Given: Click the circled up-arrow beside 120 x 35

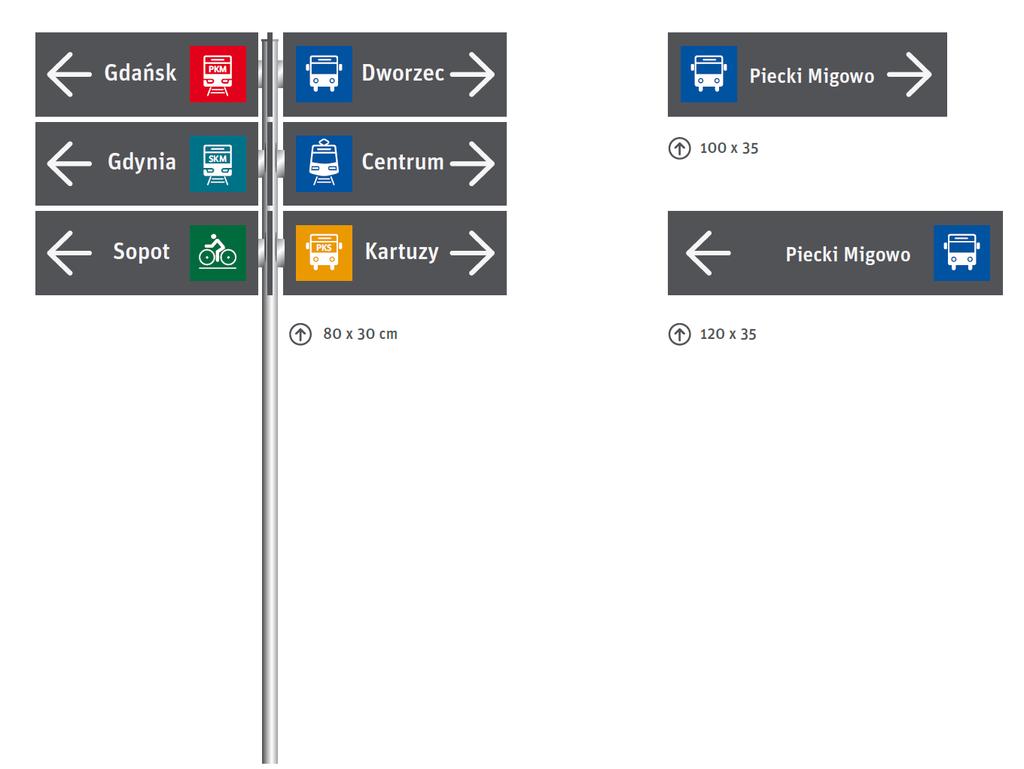Looking at the screenshot, I should point(679,335).
